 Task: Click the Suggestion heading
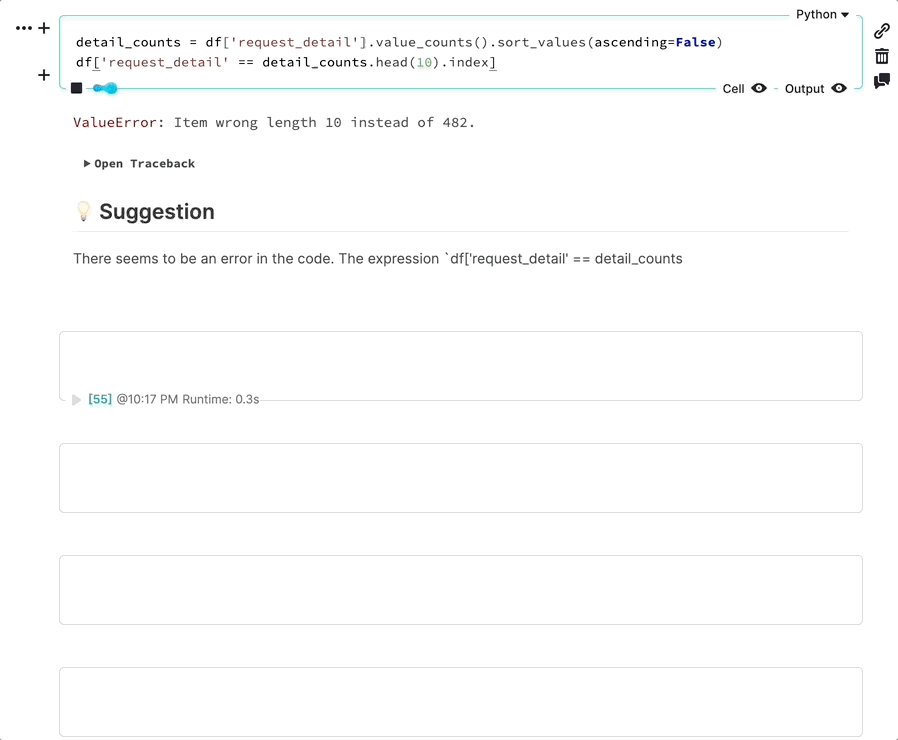(x=157, y=211)
